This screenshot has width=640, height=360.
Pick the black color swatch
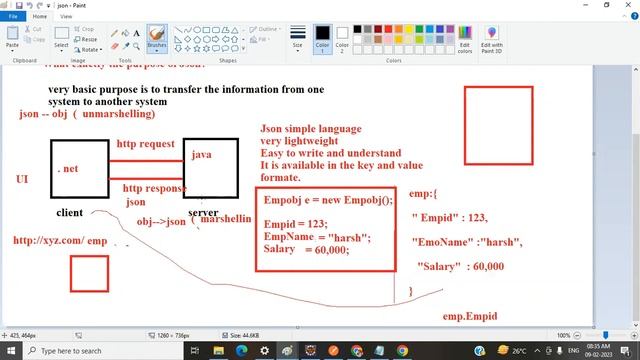click(x=358, y=29)
